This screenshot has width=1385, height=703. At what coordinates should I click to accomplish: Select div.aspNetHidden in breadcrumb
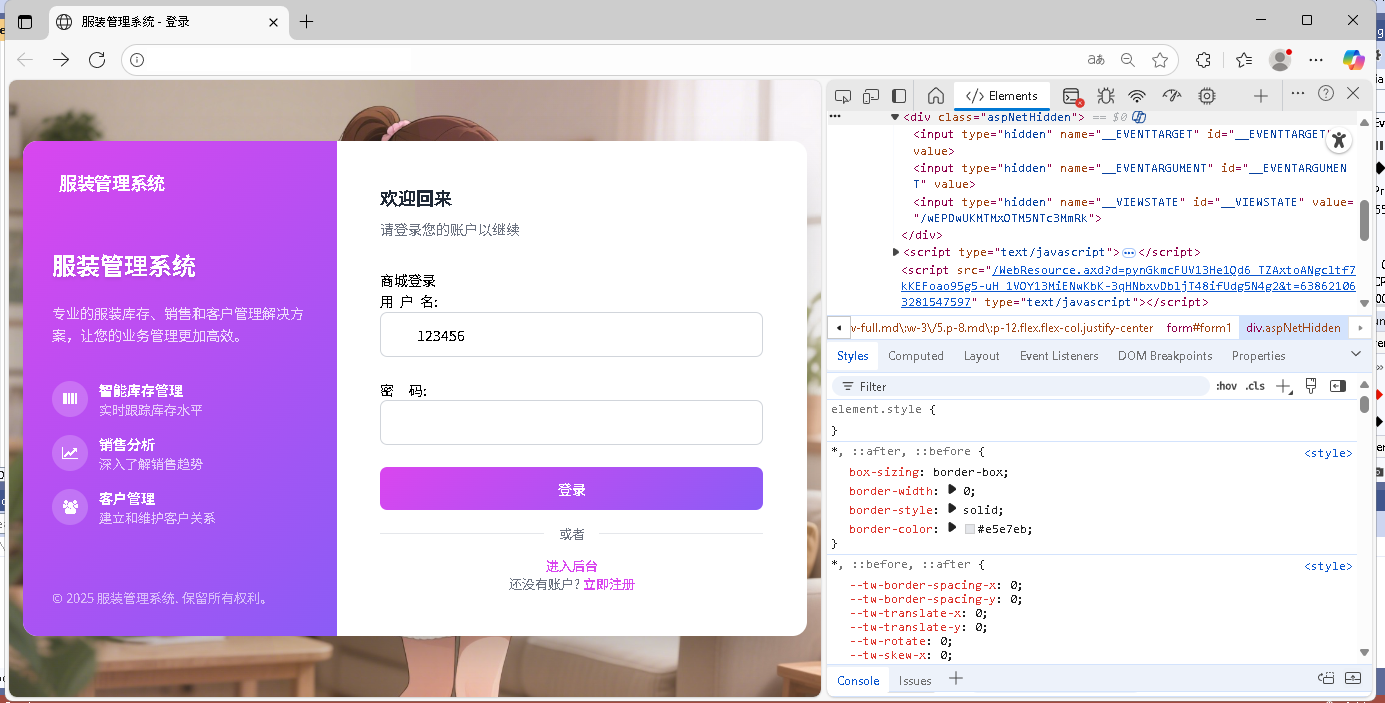[x=1293, y=328]
